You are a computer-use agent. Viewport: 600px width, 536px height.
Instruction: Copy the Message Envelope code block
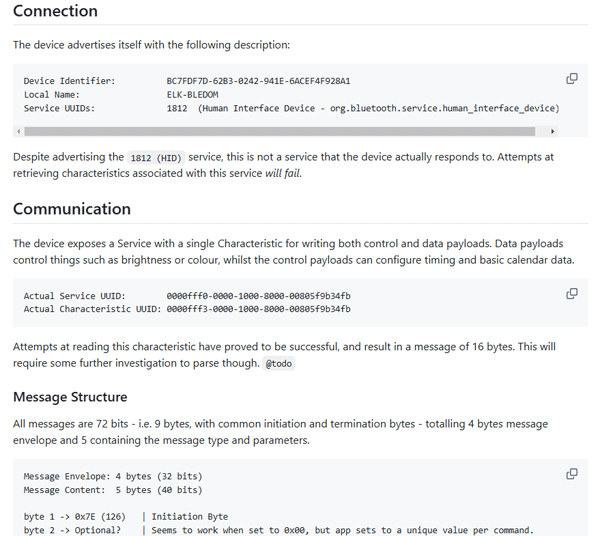coord(572,474)
